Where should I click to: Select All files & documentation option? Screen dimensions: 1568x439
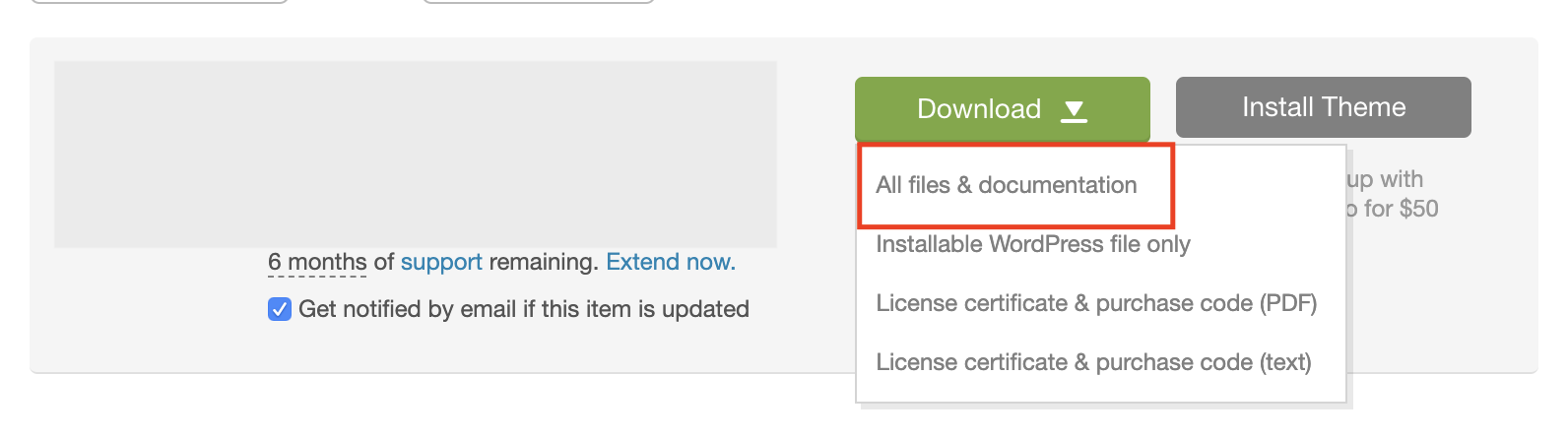1006,185
